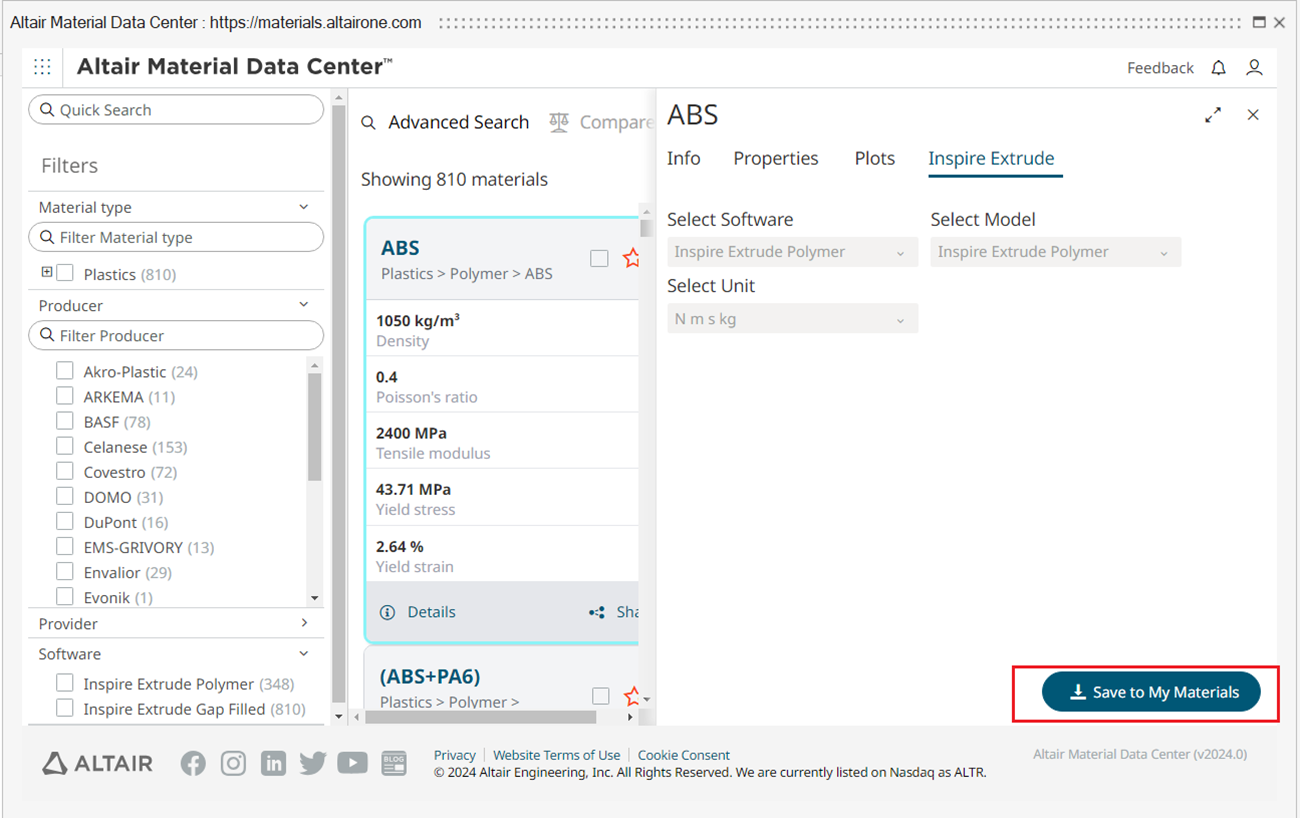Click Save to My Materials button
The height and width of the screenshot is (818, 1300).
tap(1151, 692)
